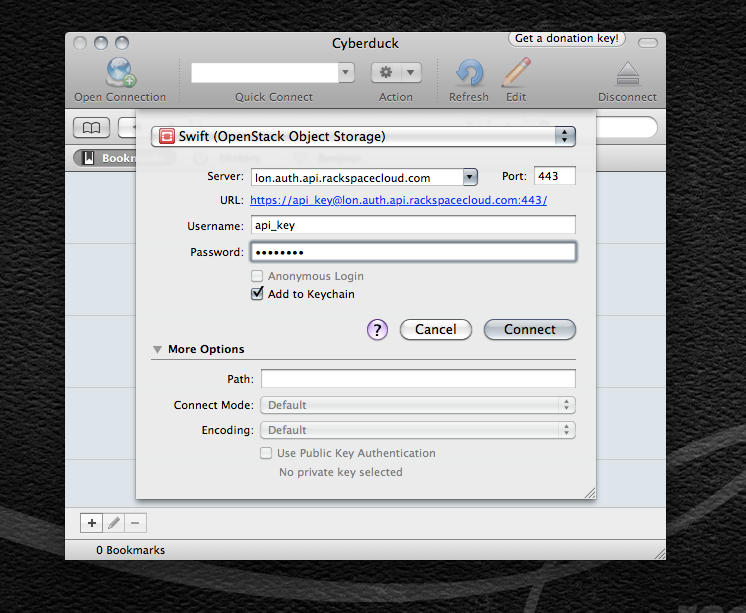Expand the Server address history dropdown

click(470, 178)
